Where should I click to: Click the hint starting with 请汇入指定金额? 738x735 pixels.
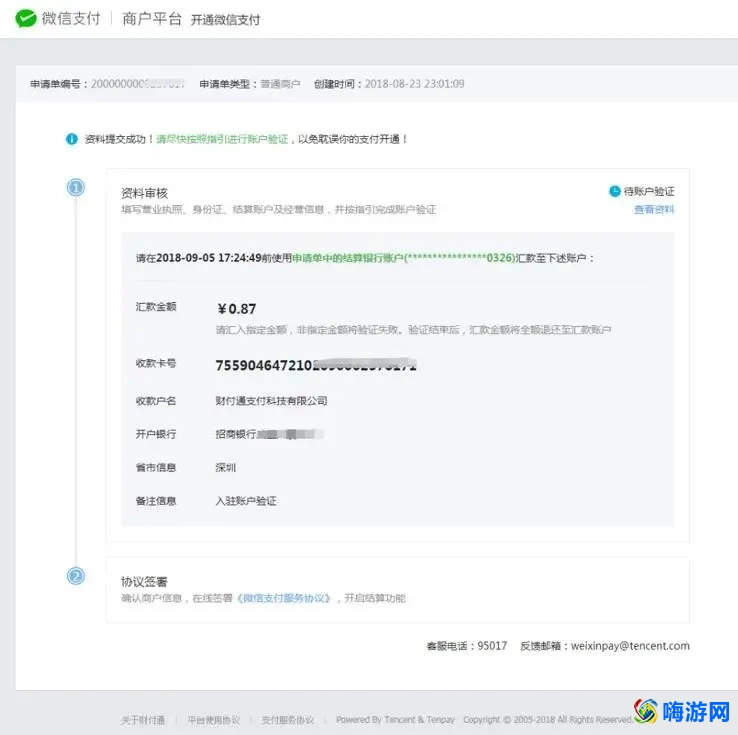pyautogui.click(x=413, y=330)
